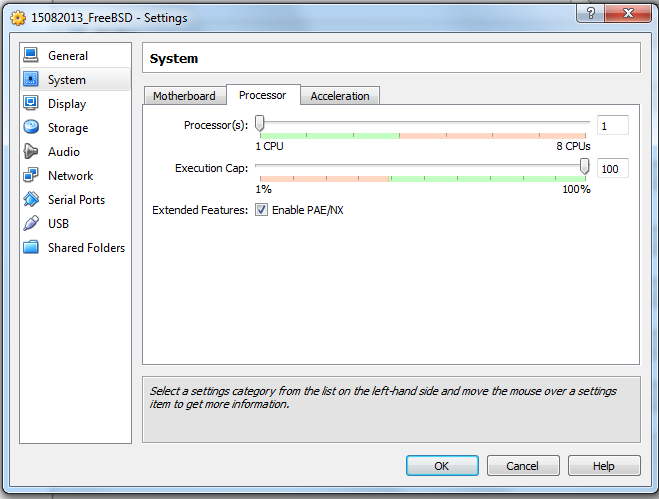Viewport: 659px width, 499px height.
Task: Switch to the Motherboard tab
Action: (x=184, y=96)
